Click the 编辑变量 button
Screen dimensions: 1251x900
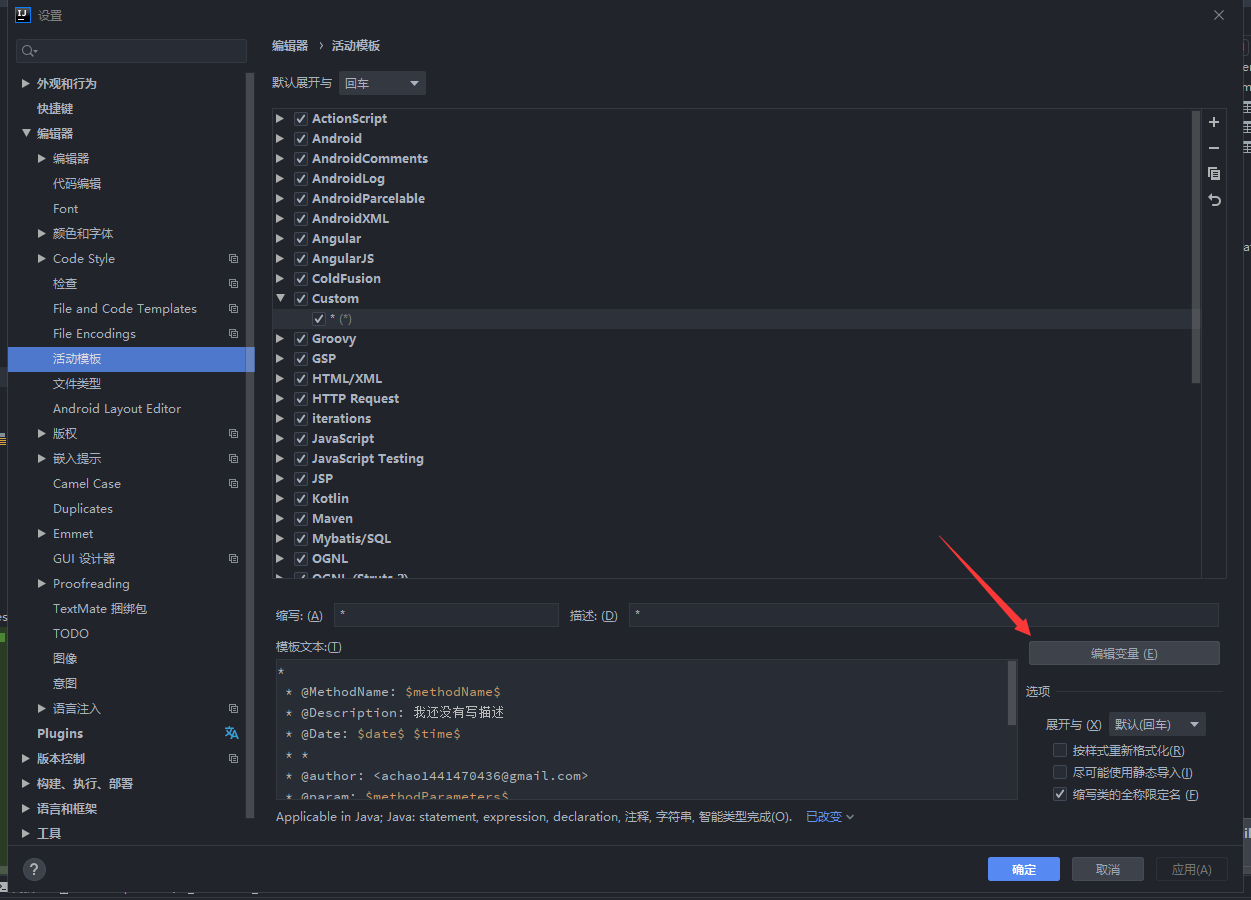(x=1123, y=653)
